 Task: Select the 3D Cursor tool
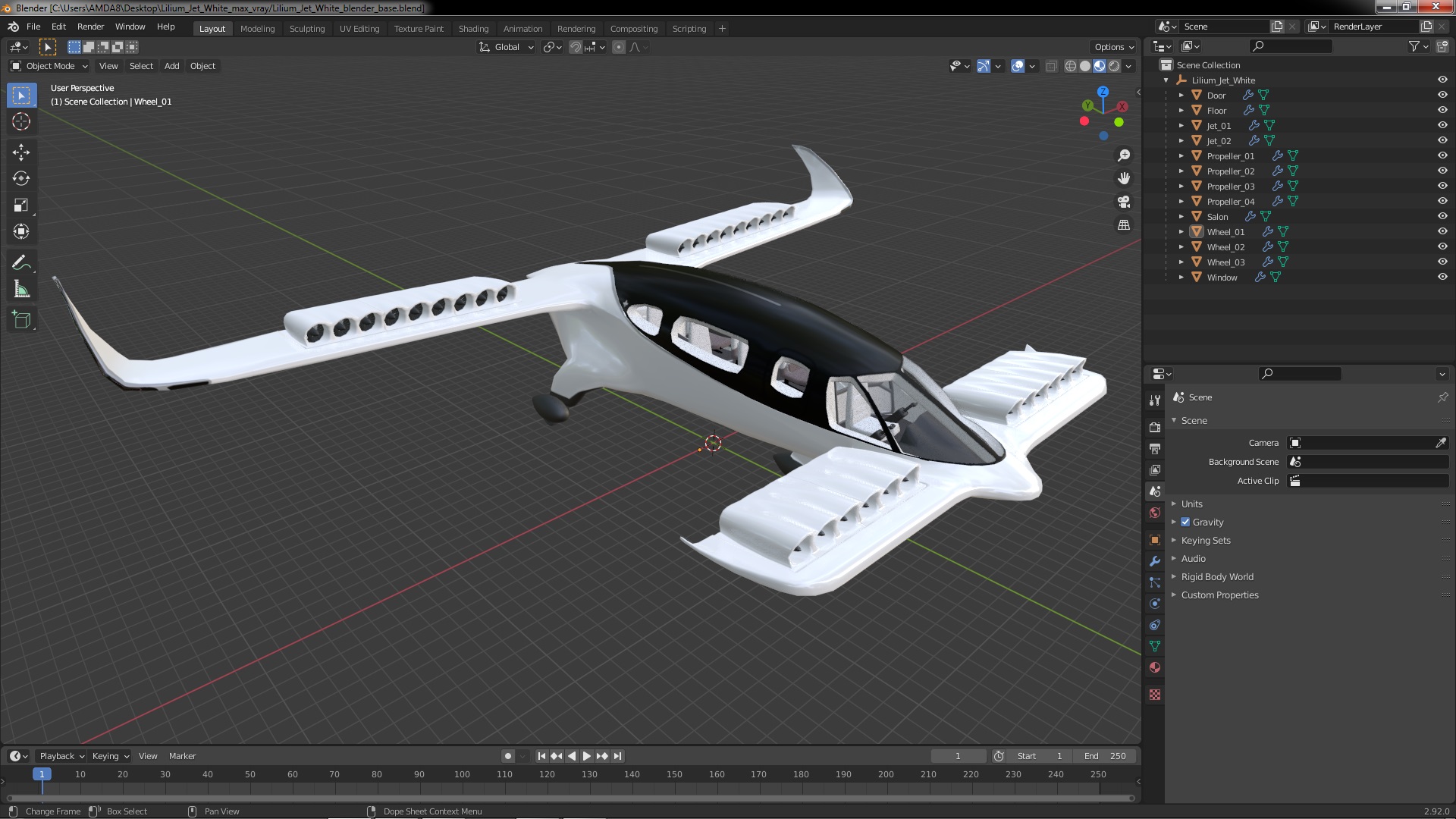(21, 121)
